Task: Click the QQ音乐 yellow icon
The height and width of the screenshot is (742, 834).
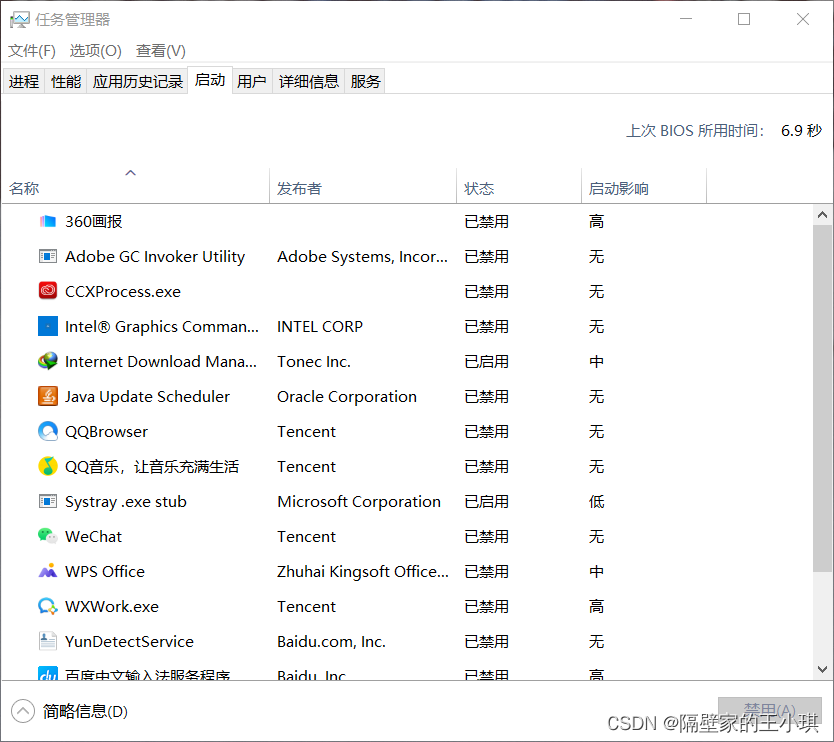Action: coord(48,466)
